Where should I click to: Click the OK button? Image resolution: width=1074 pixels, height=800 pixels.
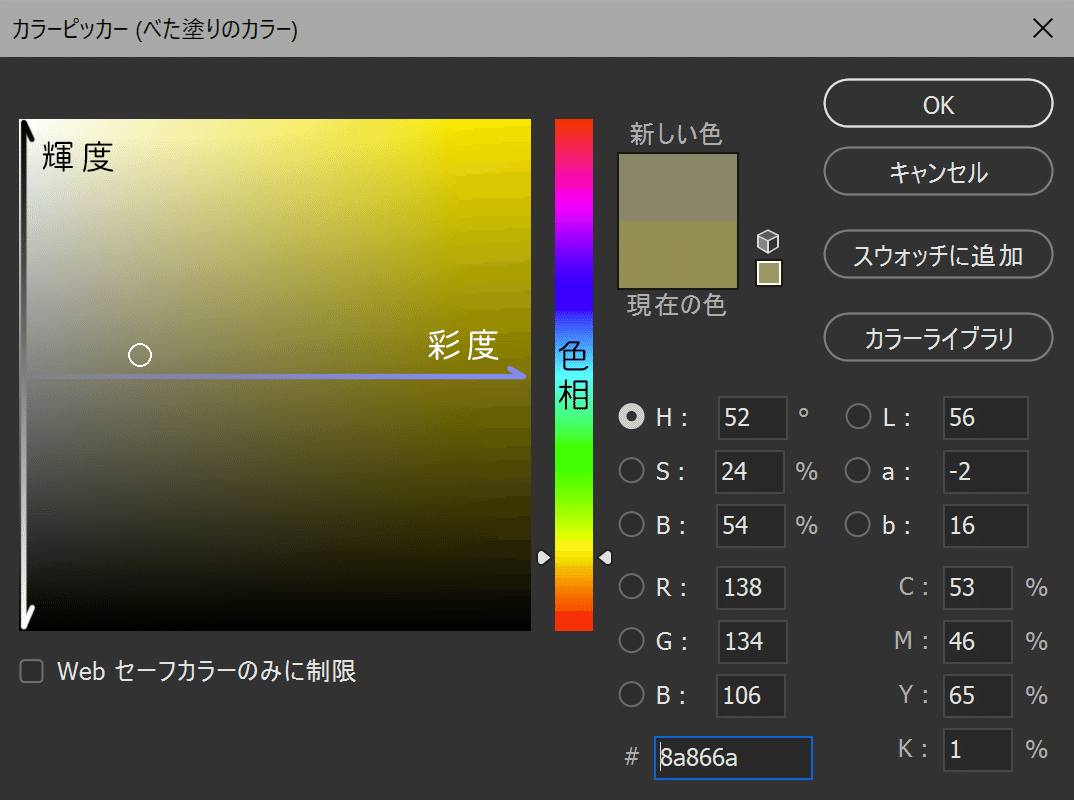coord(937,103)
